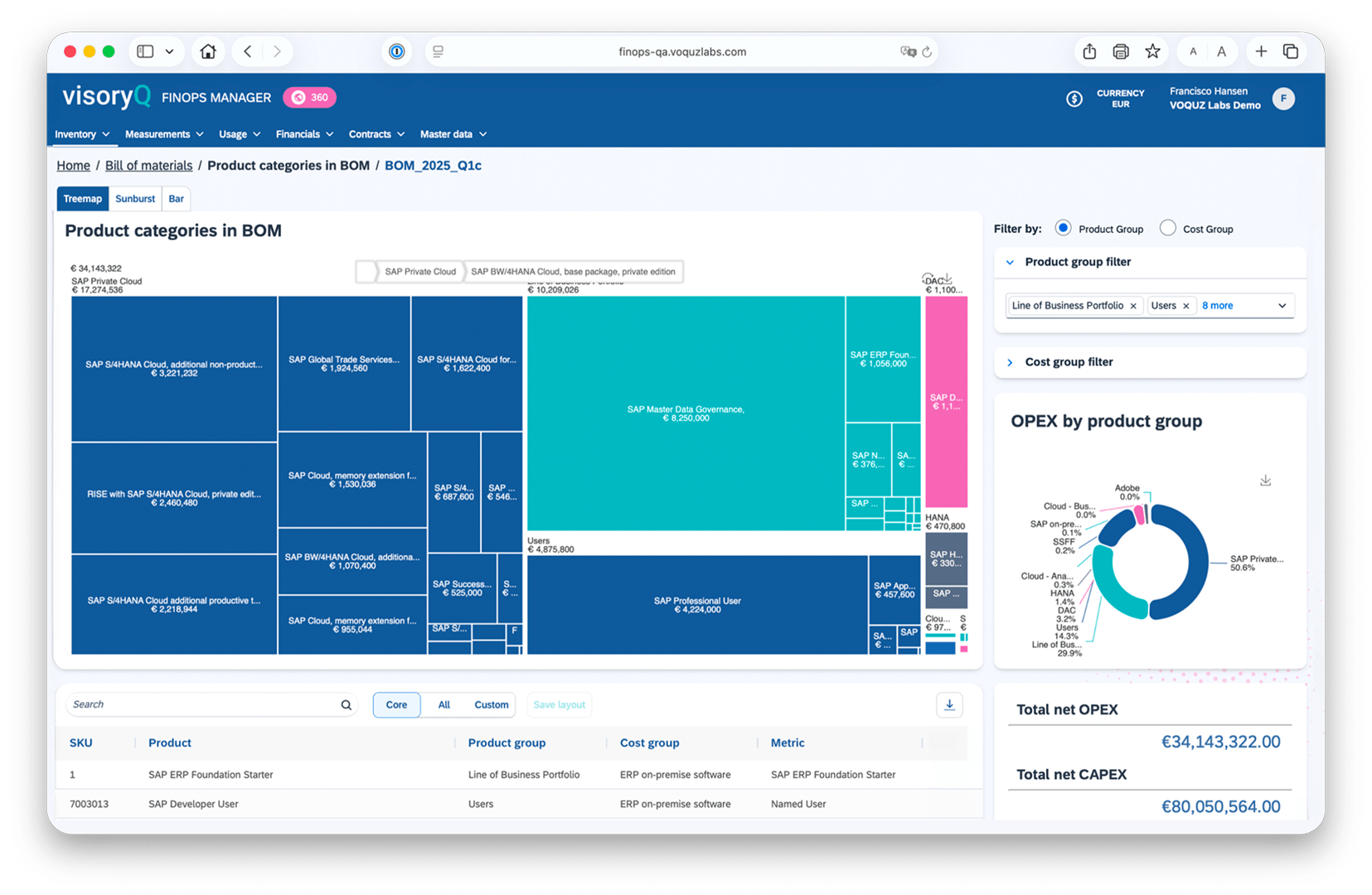
Task: Click the Save layout button
Action: 560,705
